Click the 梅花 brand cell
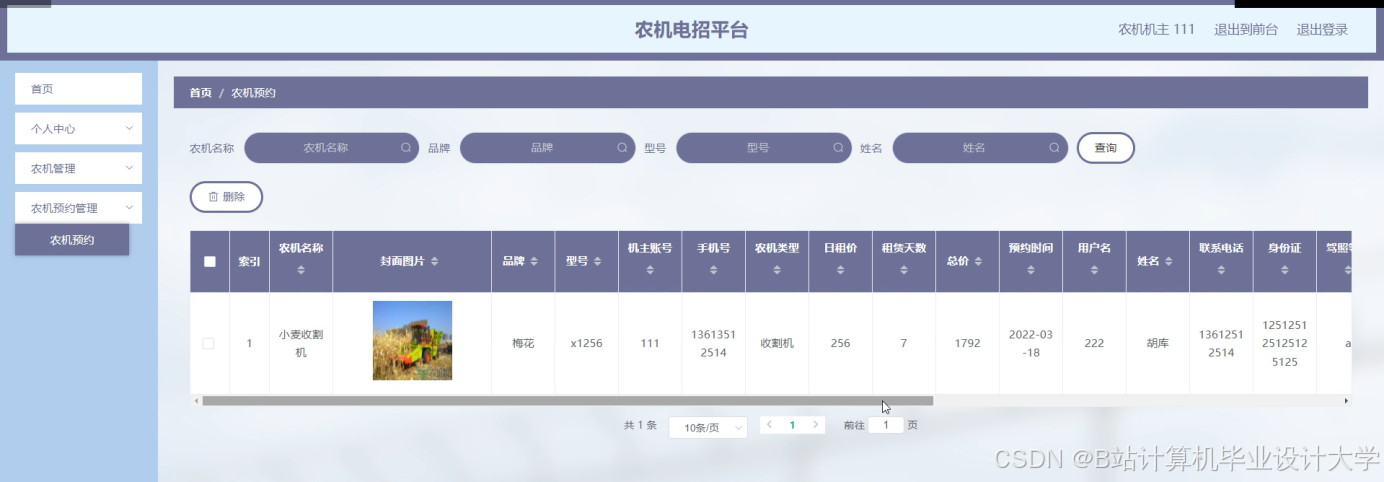 [x=523, y=343]
